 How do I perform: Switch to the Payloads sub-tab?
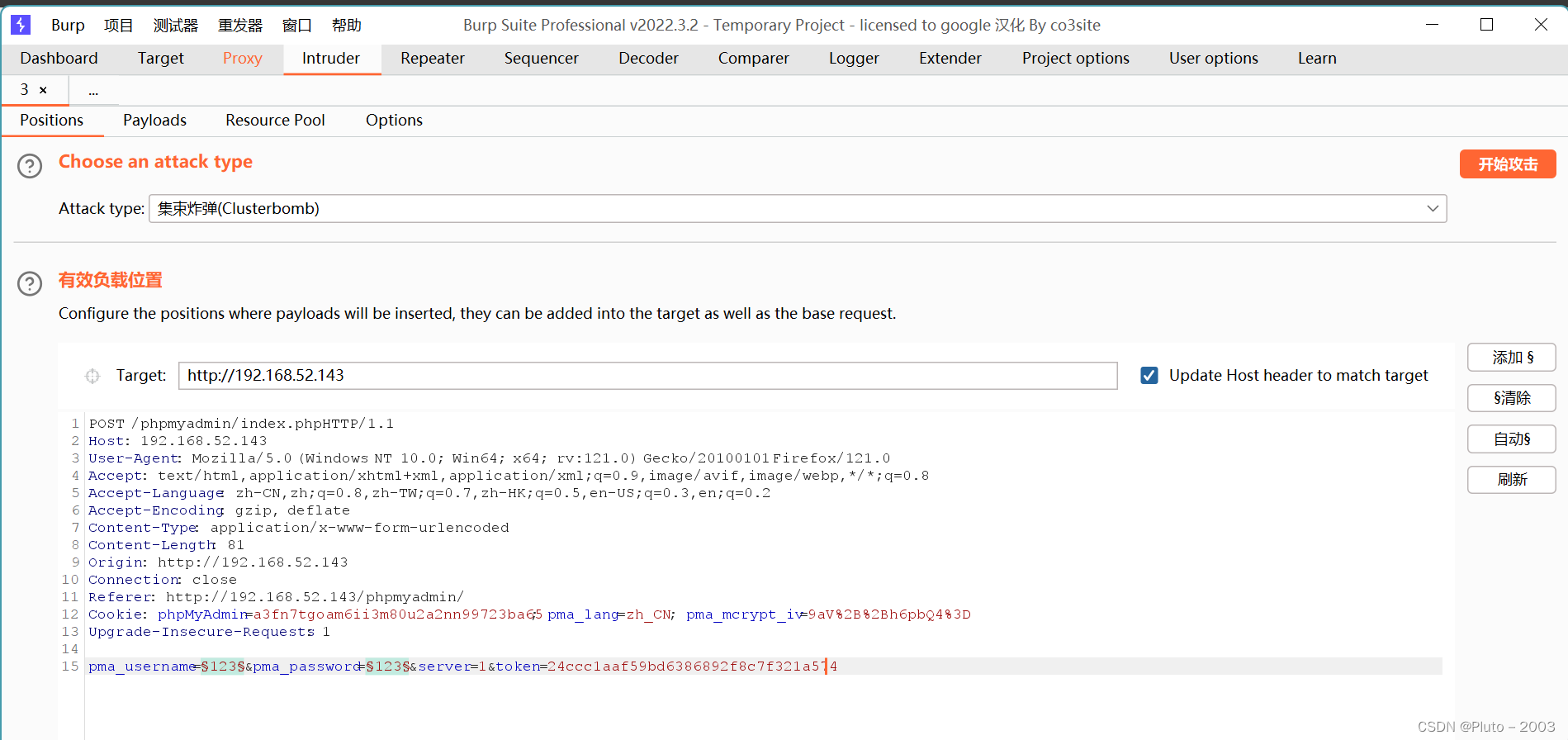pos(154,121)
